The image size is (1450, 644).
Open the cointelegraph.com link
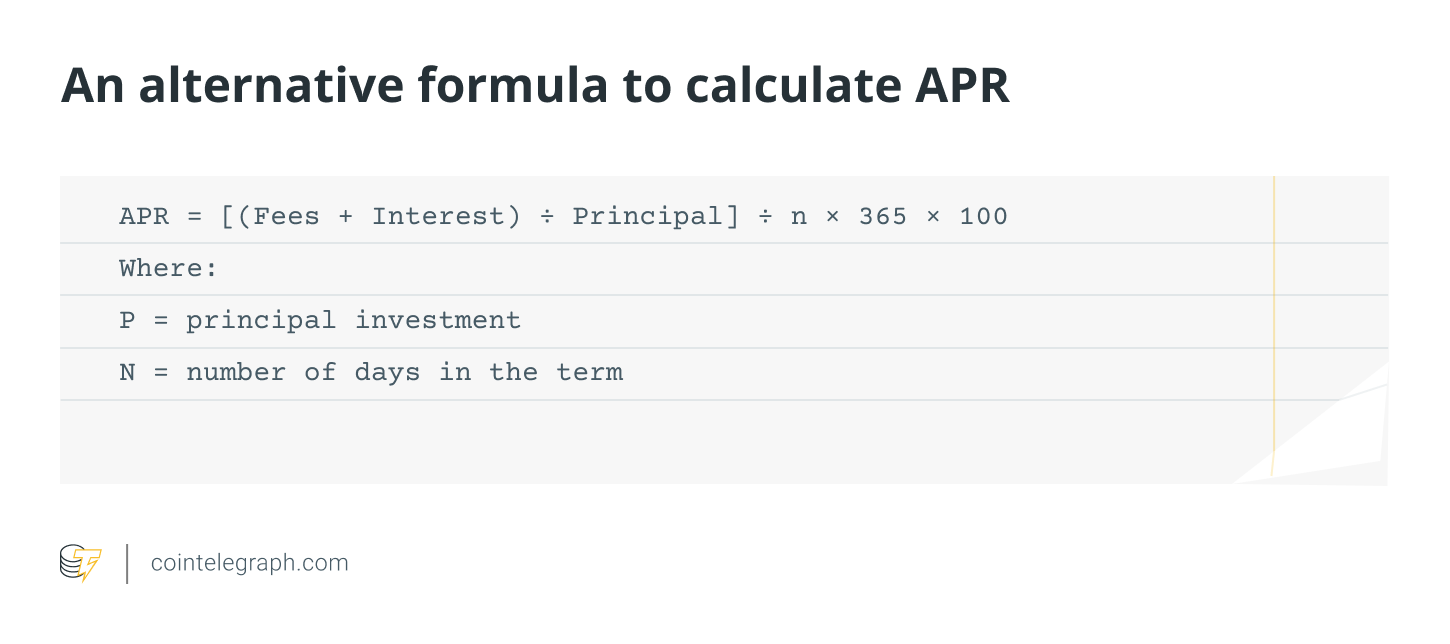click(x=249, y=563)
